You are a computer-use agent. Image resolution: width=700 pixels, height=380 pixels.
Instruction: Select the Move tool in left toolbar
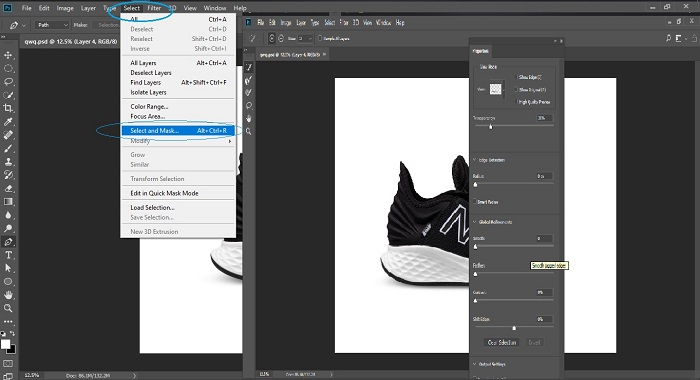(x=8, y=55)
